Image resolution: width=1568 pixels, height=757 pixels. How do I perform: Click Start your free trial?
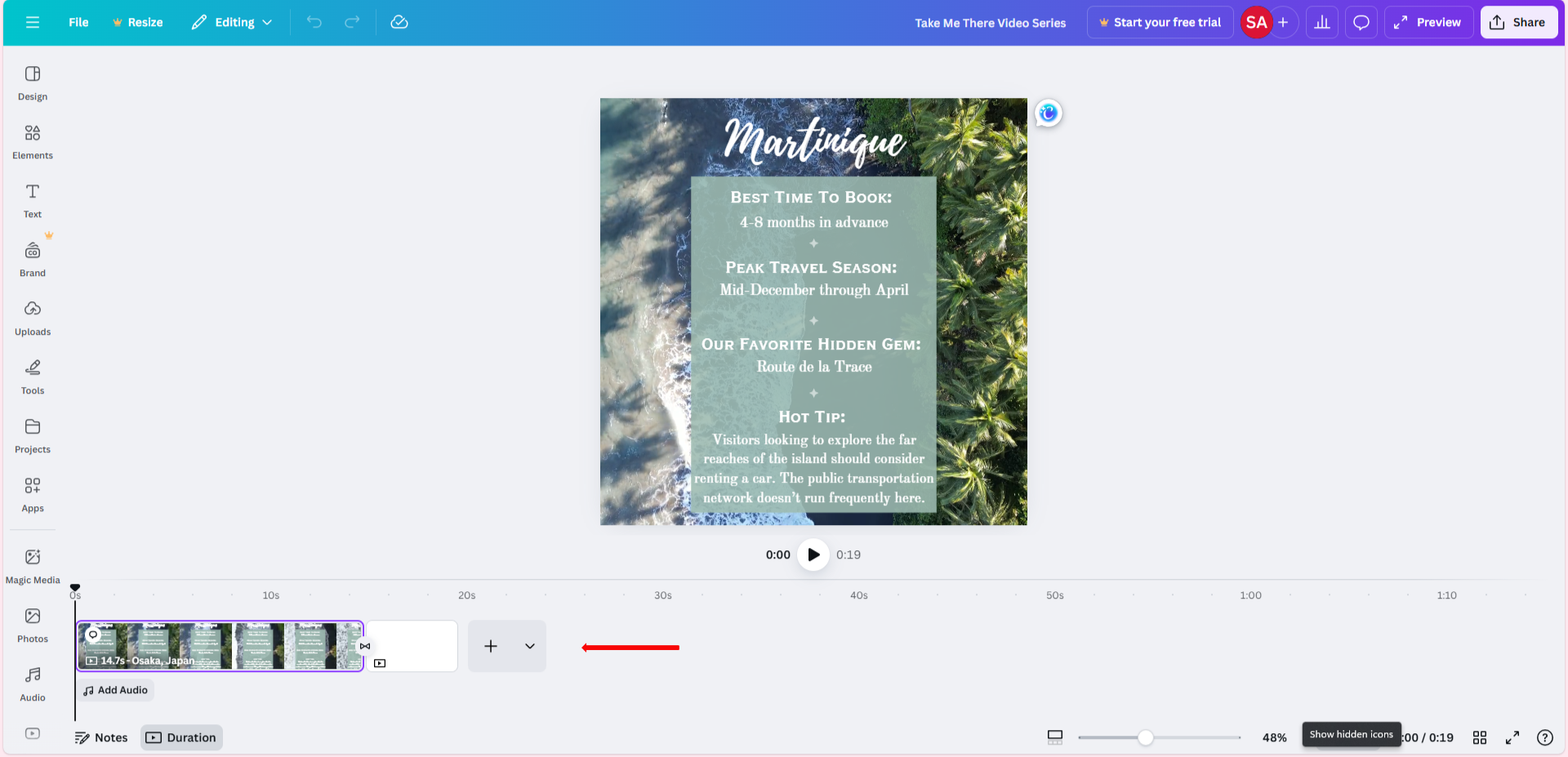pos(1160,22)
